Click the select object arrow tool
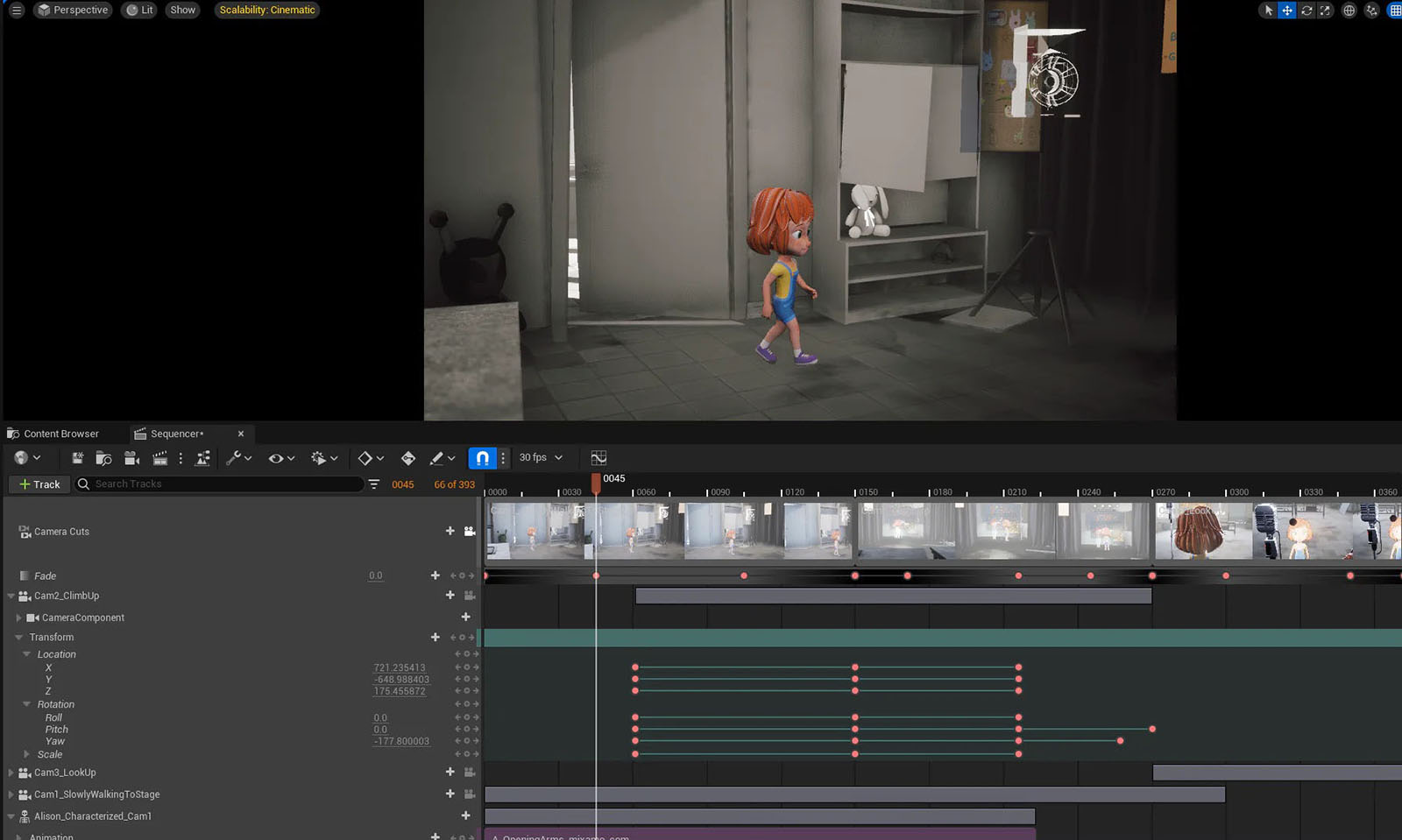This screenshot has height=840, width=1402. point(1268,11)
